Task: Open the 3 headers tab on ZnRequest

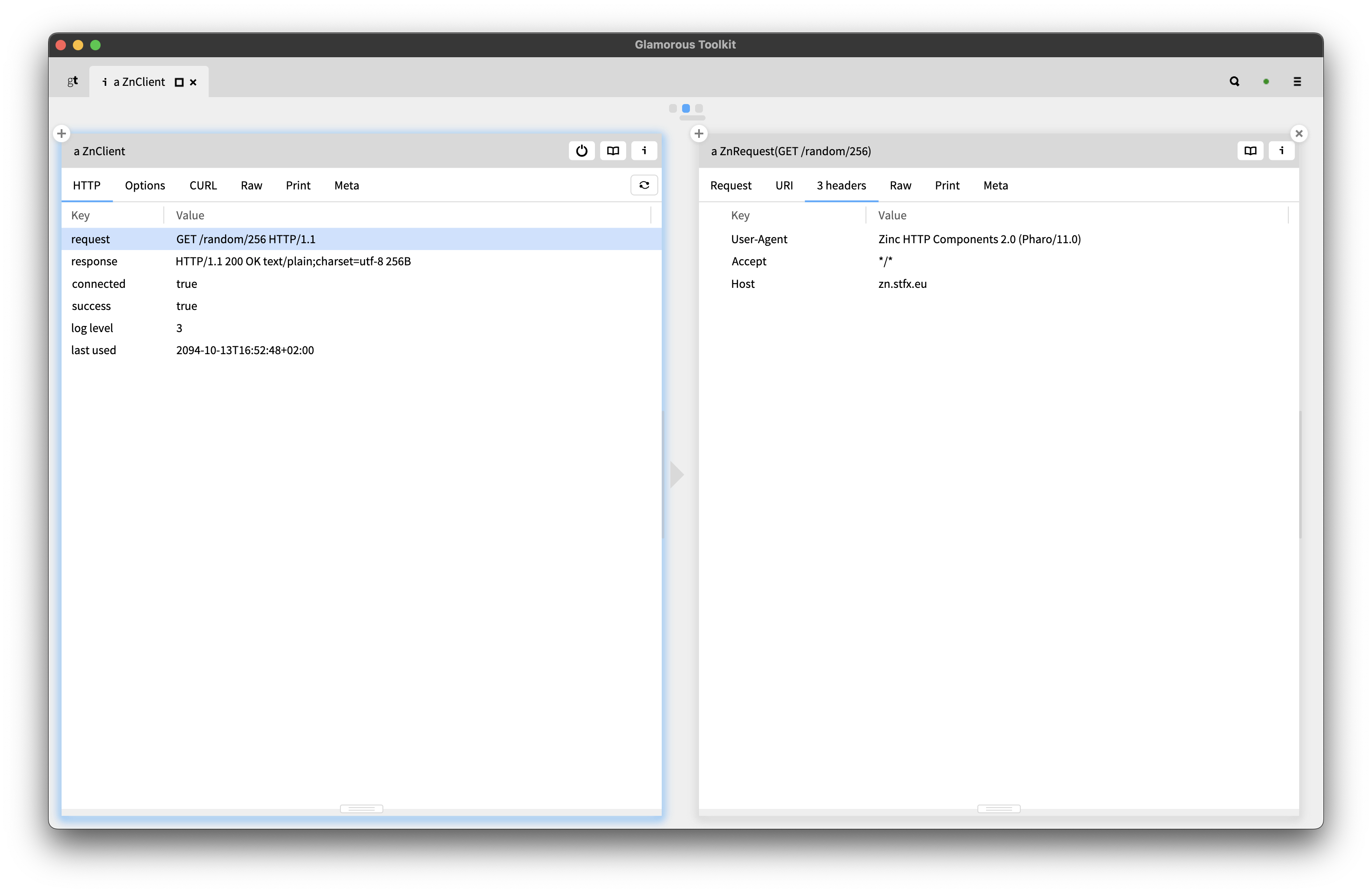Action: tap(840, 186)
